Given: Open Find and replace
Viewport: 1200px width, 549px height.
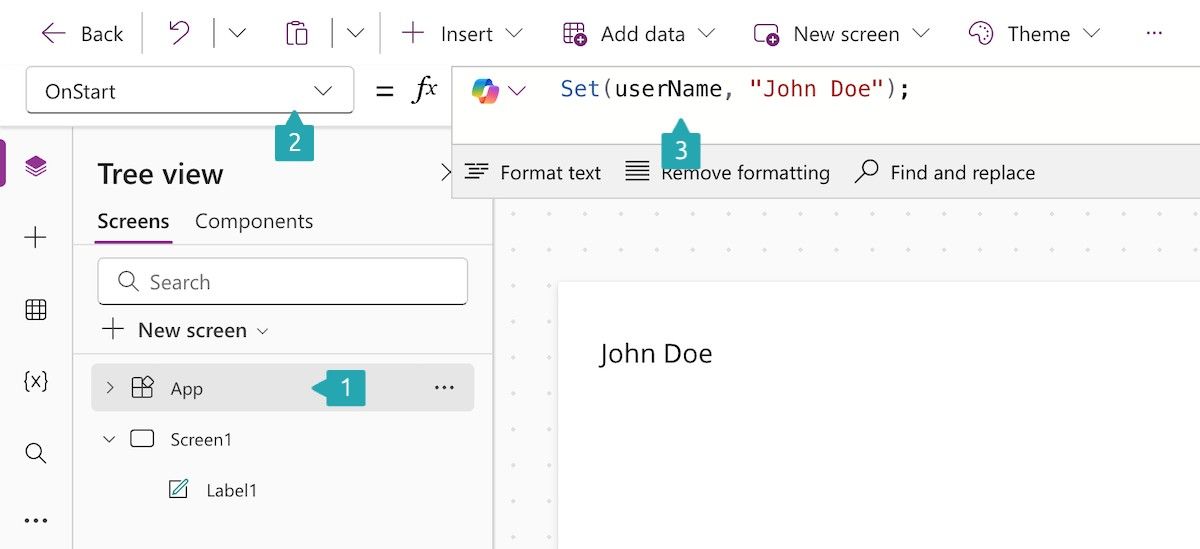Looking at the screenshot, I should pyautogui.click(x=945, y=172).
